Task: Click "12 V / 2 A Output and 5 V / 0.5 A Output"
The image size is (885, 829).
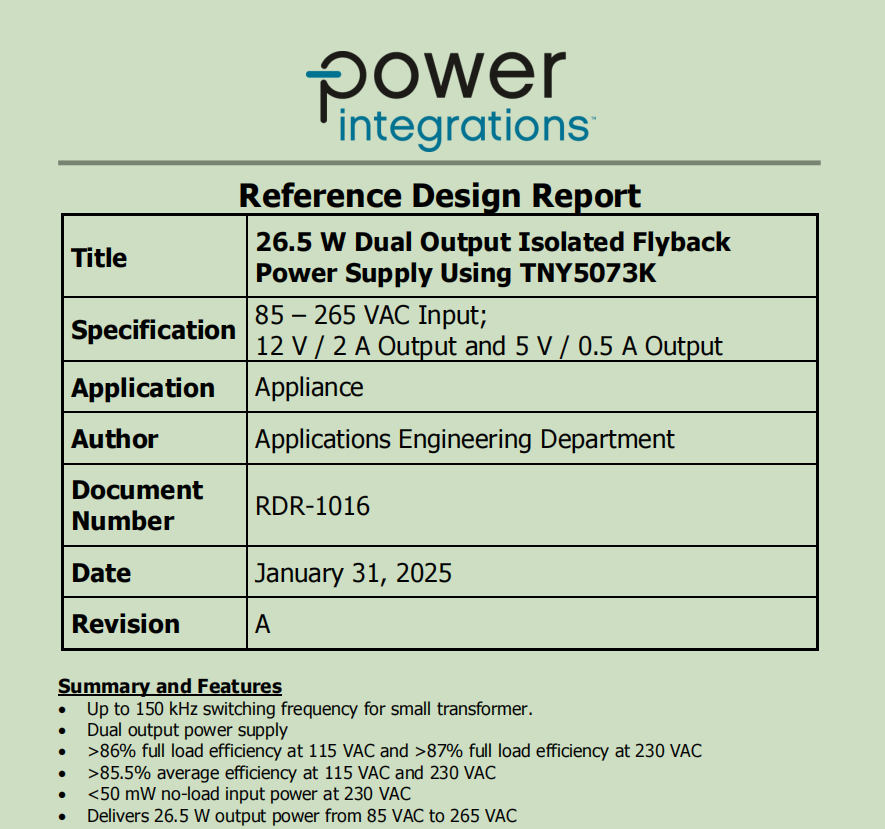Action: click(x=489, y=346)
